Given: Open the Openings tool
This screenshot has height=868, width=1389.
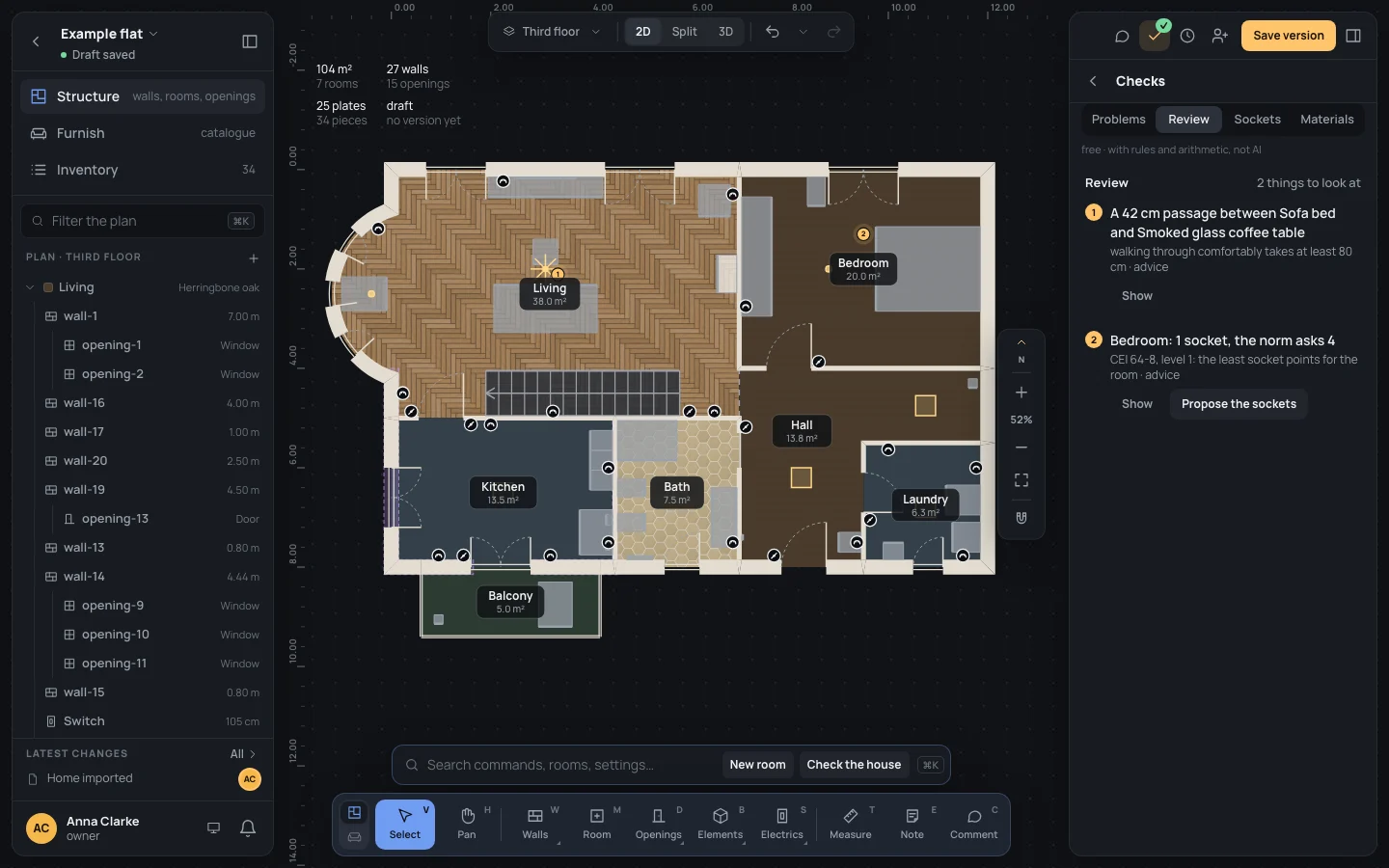Looking at the screenshot, I should [658, 824].
